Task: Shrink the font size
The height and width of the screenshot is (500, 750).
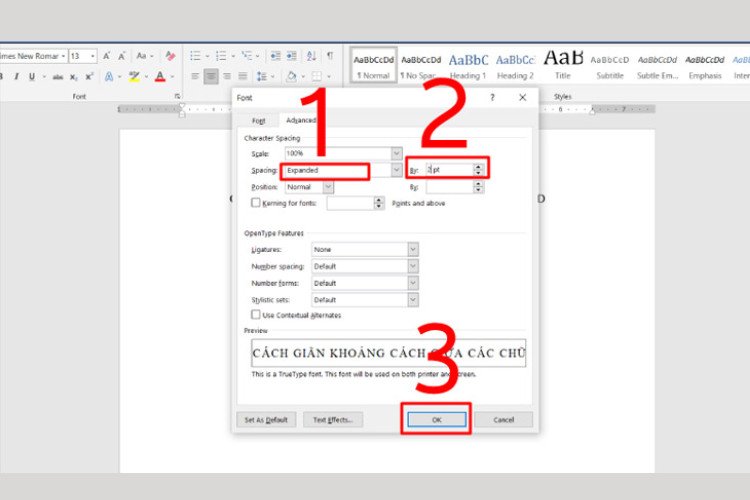Action: point(122,56)
